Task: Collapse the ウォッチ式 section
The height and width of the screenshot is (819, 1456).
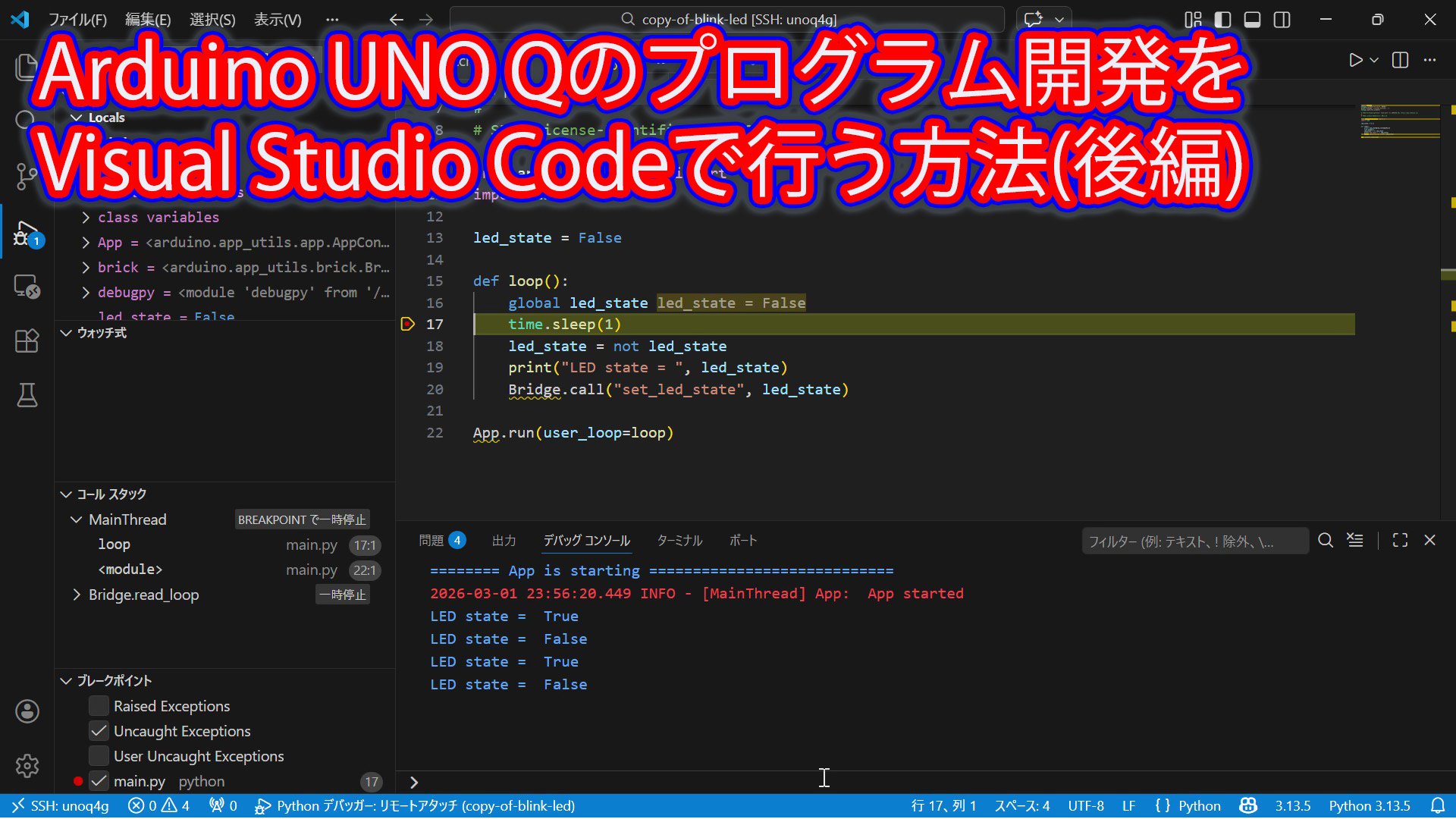Action: (67, 333)
